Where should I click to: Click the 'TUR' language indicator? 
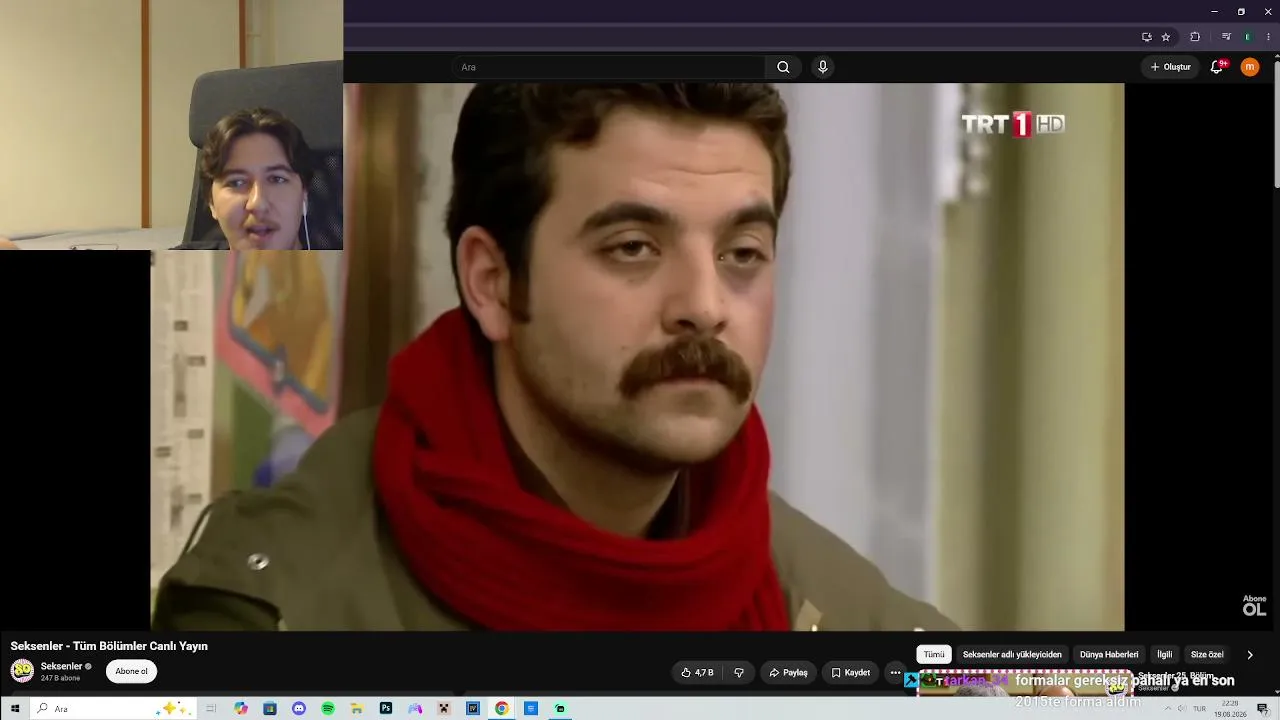[1199, 709]
